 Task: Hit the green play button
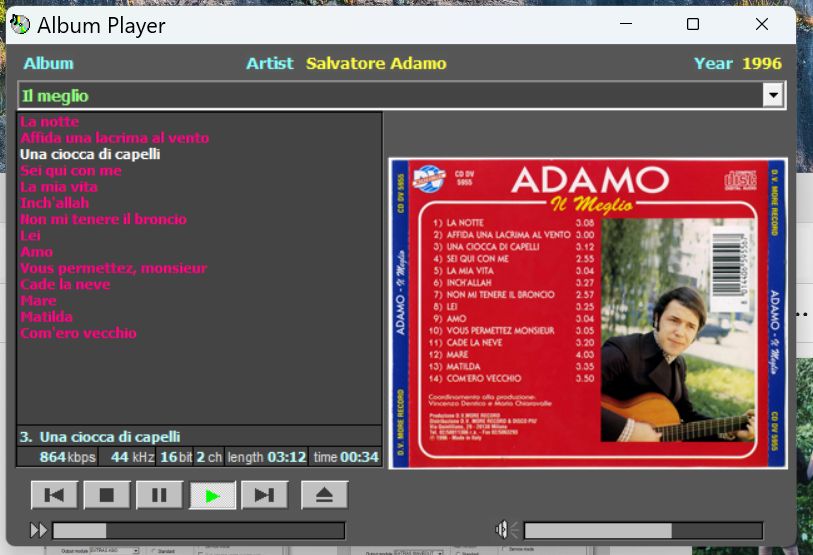tap(212, 495)
